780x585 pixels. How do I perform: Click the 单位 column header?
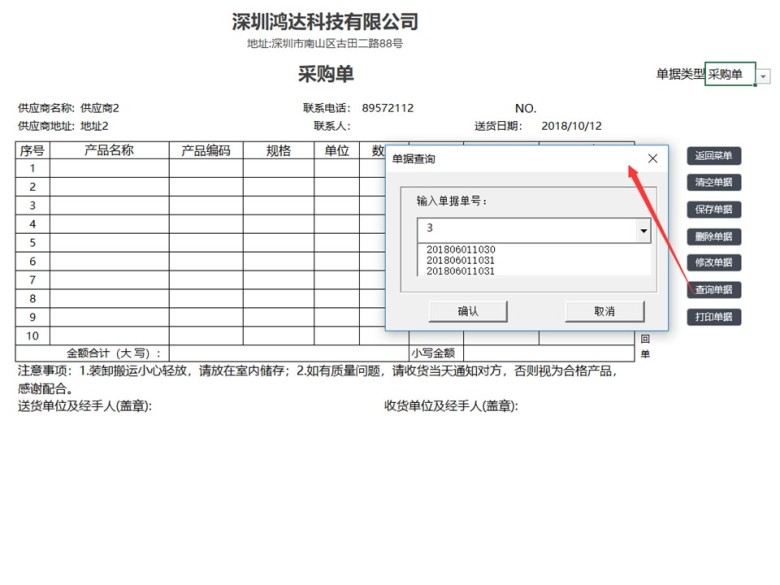337,150
